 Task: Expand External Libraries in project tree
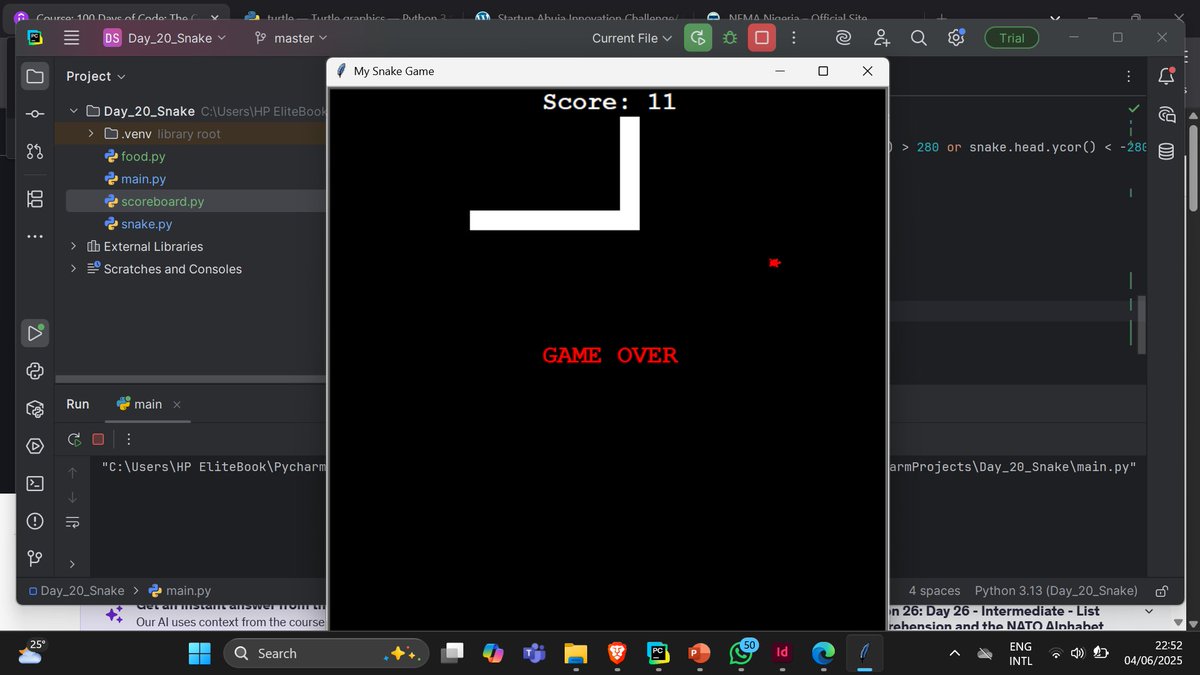point(73,246)
